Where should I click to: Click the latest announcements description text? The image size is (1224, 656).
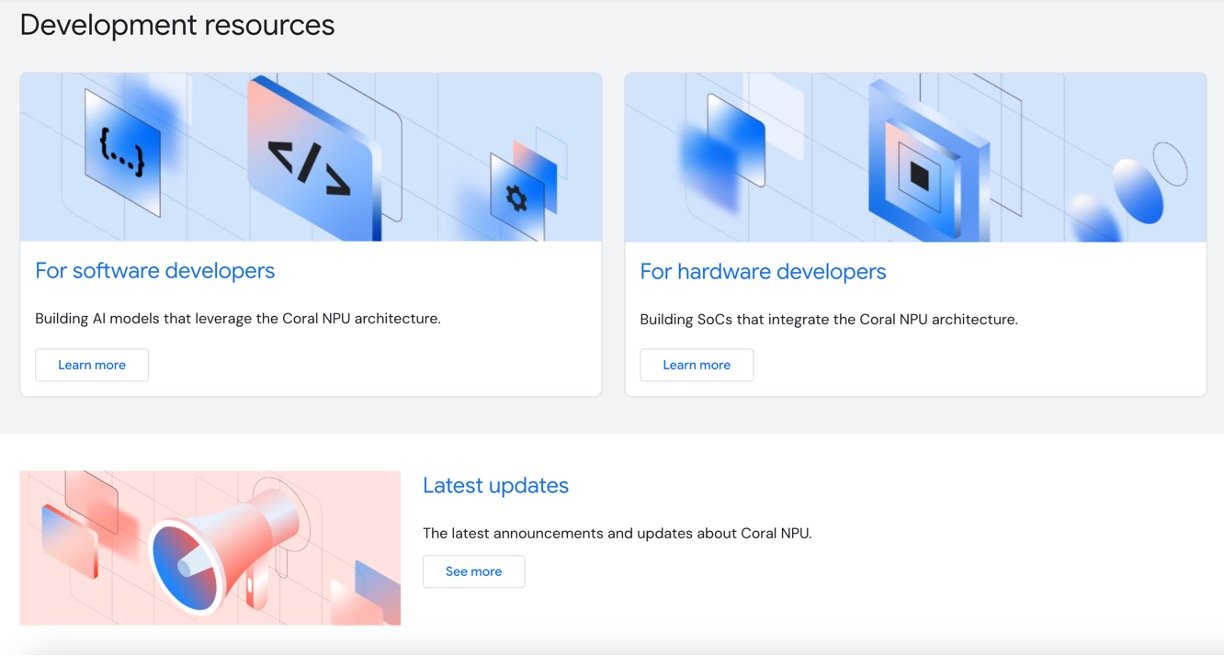617,533
